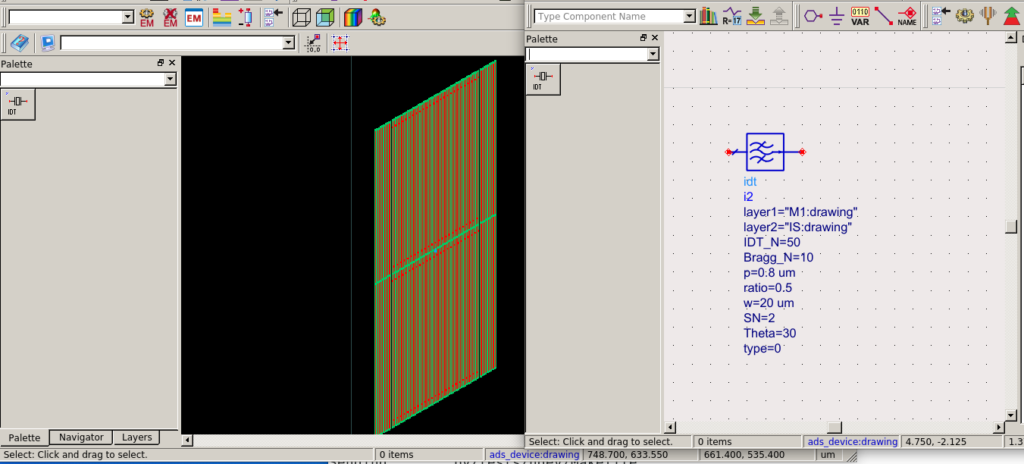Open the rainbow substrate editor icon
This screenshot has height=464, width=1024.
352,17
